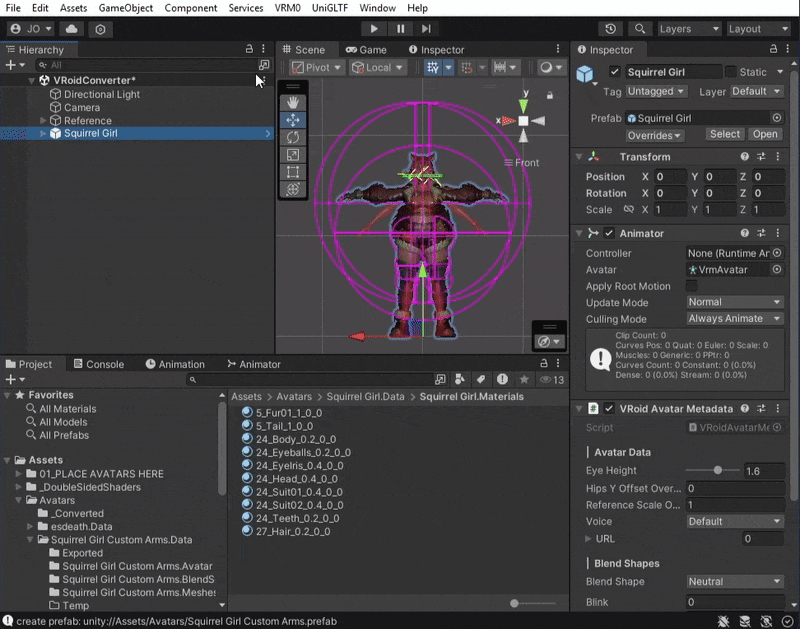
Task: Open VRoid Avatar Metadata more options
Action: click(x=778, y=409)
